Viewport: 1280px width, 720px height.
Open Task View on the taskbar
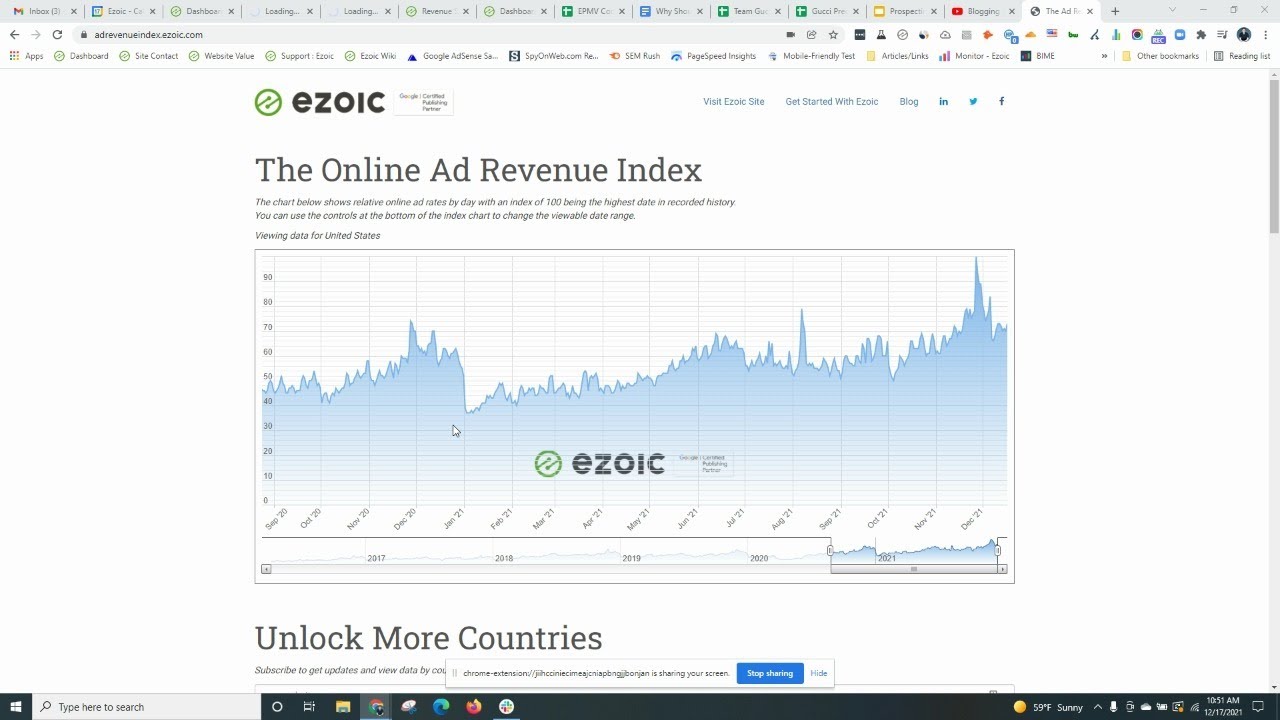309,706
